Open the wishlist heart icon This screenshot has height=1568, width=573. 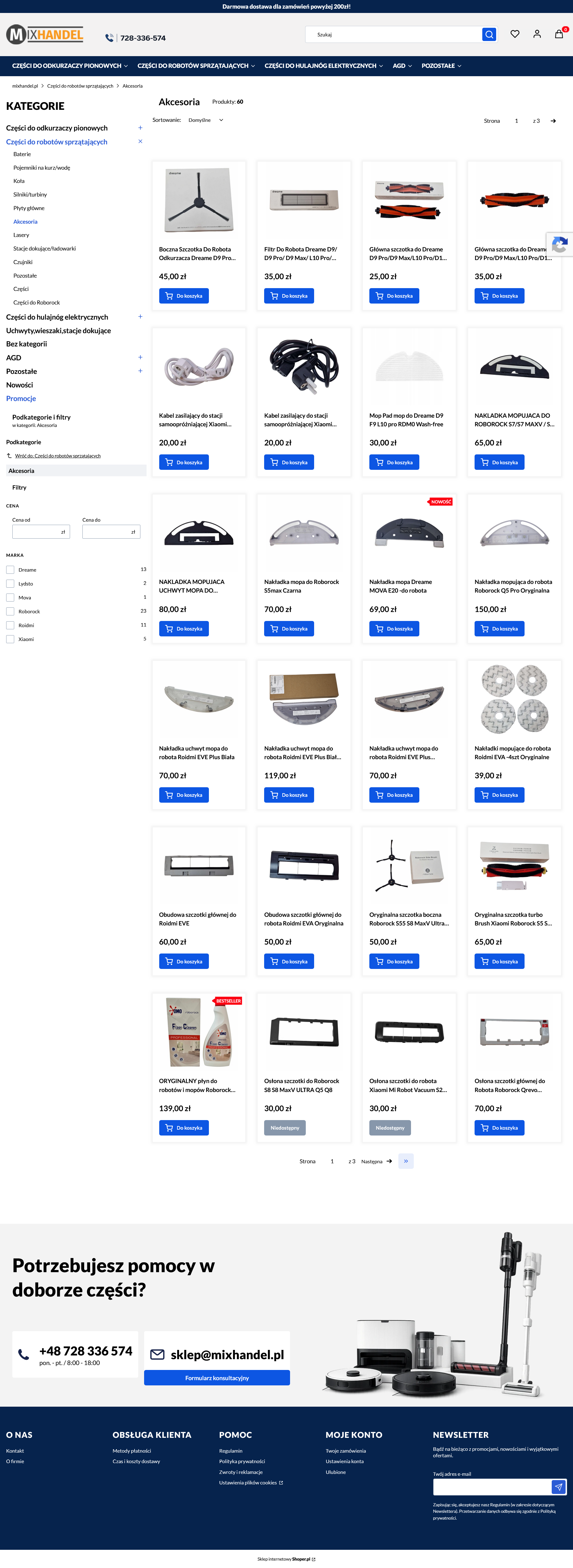[515, 34]
